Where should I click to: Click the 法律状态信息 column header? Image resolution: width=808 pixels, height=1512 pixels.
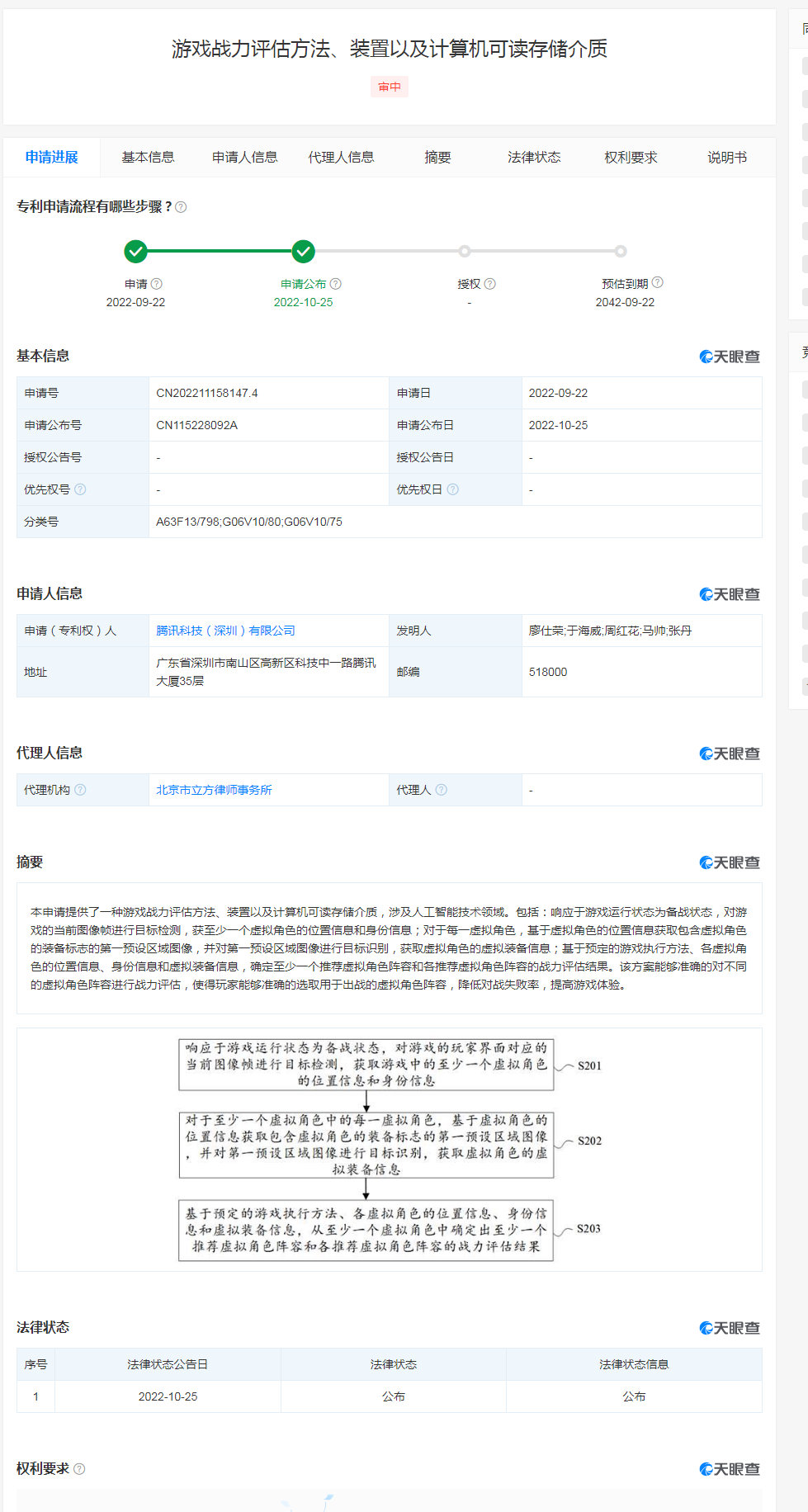pos(634,1364)
